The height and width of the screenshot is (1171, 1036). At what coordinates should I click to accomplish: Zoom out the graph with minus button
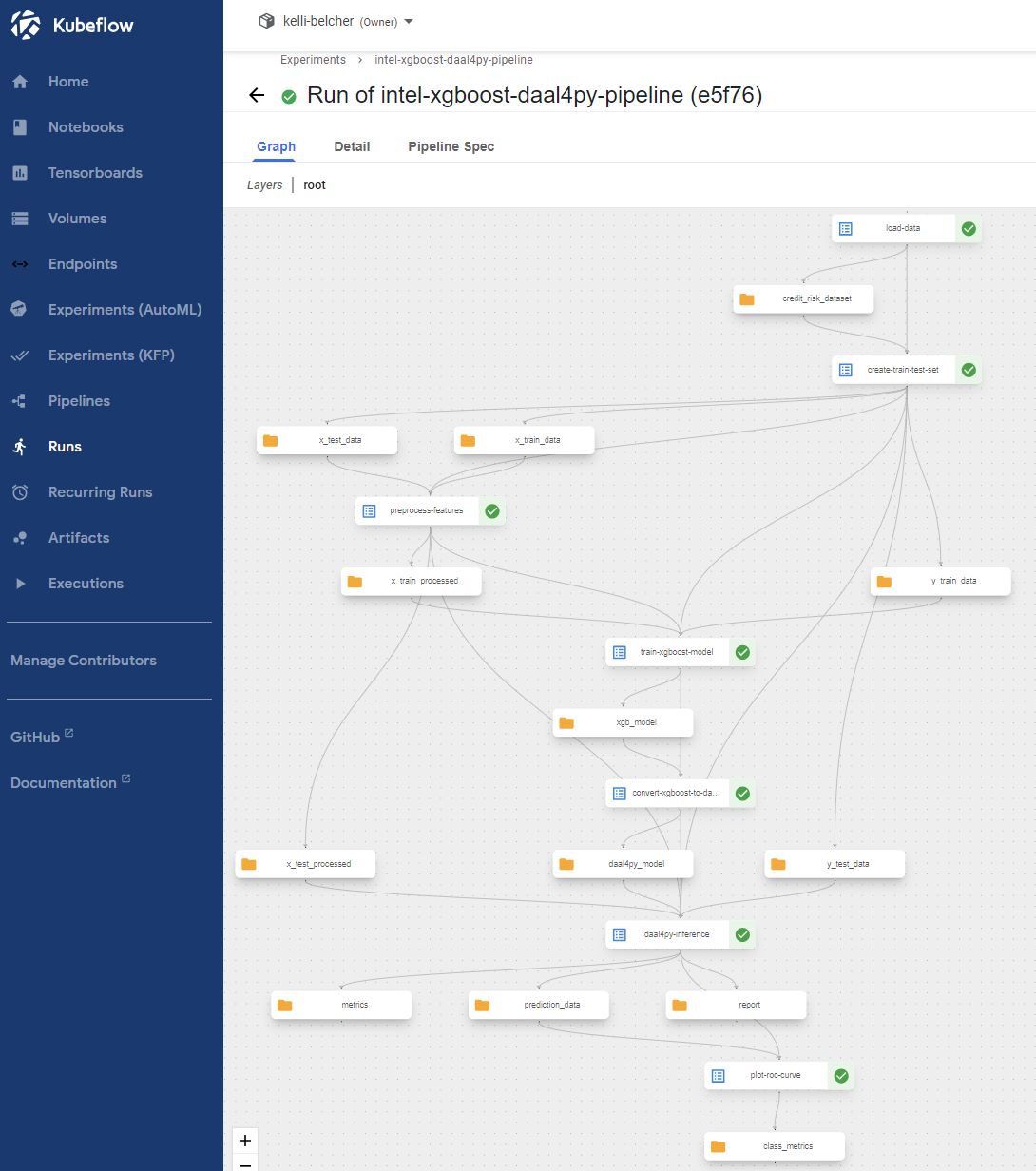[x=245, y=1164]
